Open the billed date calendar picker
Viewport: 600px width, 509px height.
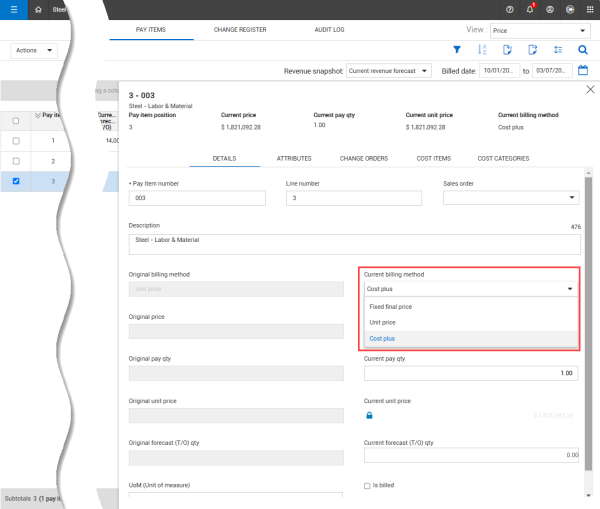pos(583,71)
